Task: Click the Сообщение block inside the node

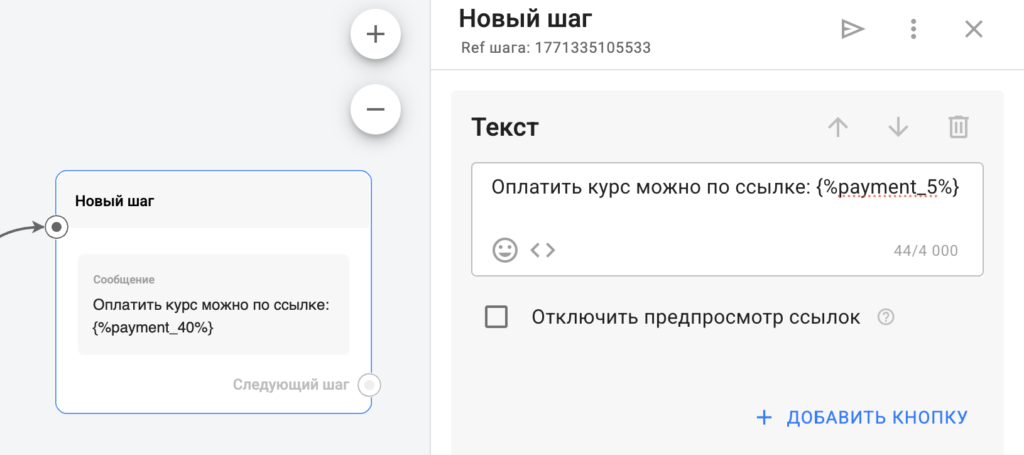Action: [x=213, y=304]
